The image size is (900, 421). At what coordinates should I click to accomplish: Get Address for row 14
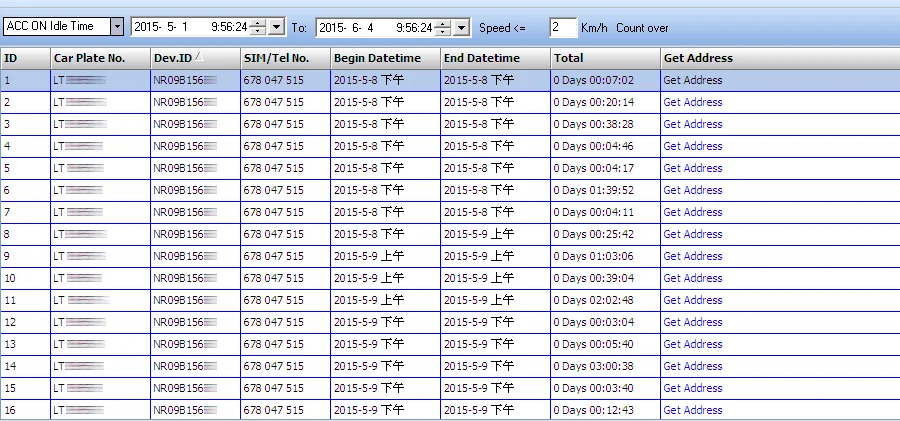(x=693, y=366)
